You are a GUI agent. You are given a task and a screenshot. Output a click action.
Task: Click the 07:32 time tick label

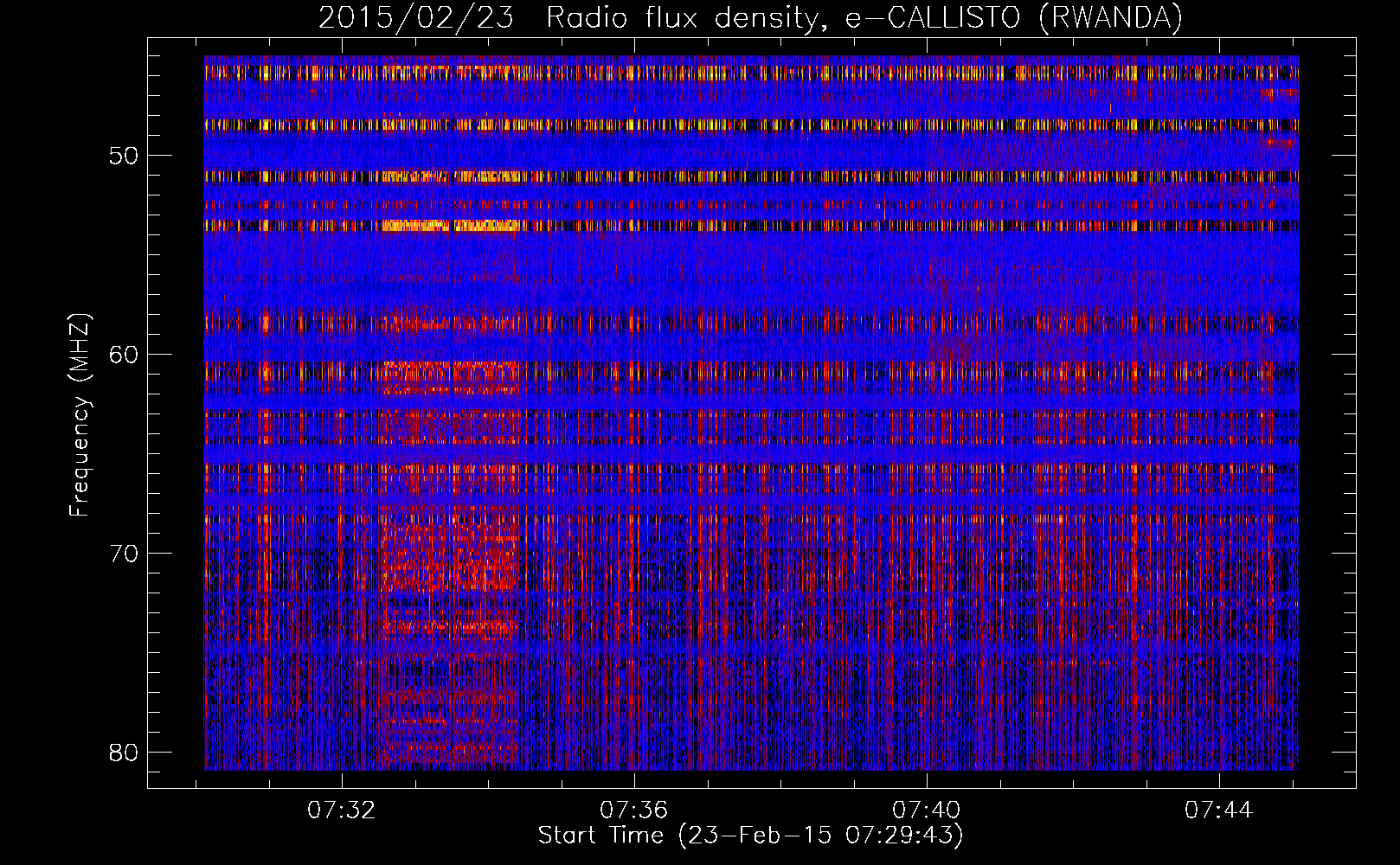(x=342, y=811)
